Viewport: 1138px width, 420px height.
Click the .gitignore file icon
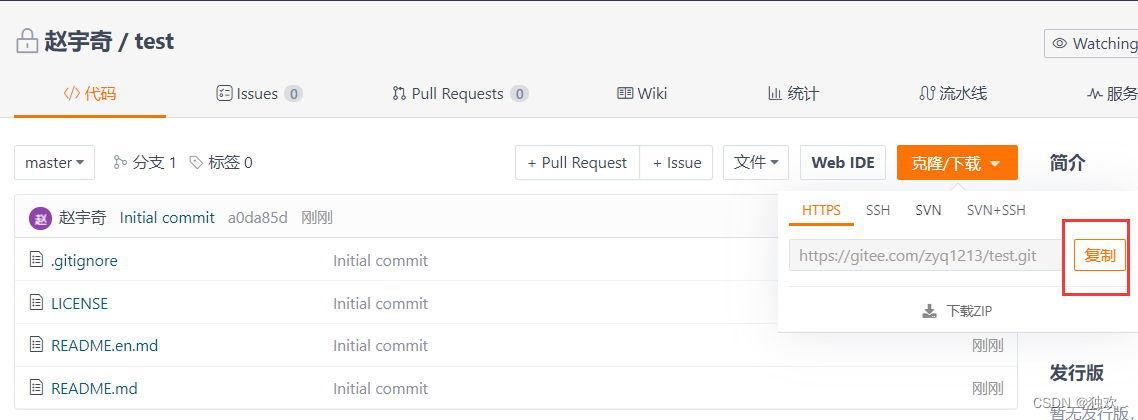click(x=37, y=260)
